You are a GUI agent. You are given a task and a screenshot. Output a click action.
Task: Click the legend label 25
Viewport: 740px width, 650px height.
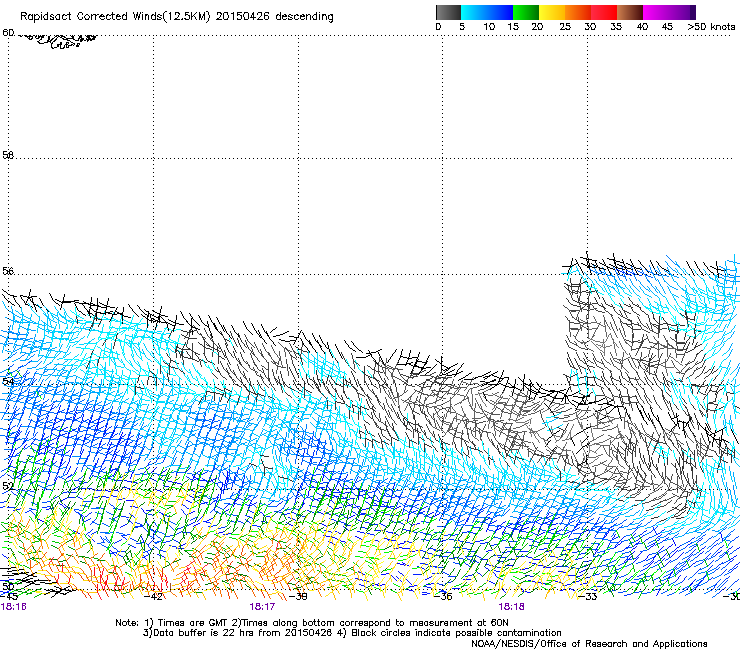pyautogui.click(x=565, y=27)
